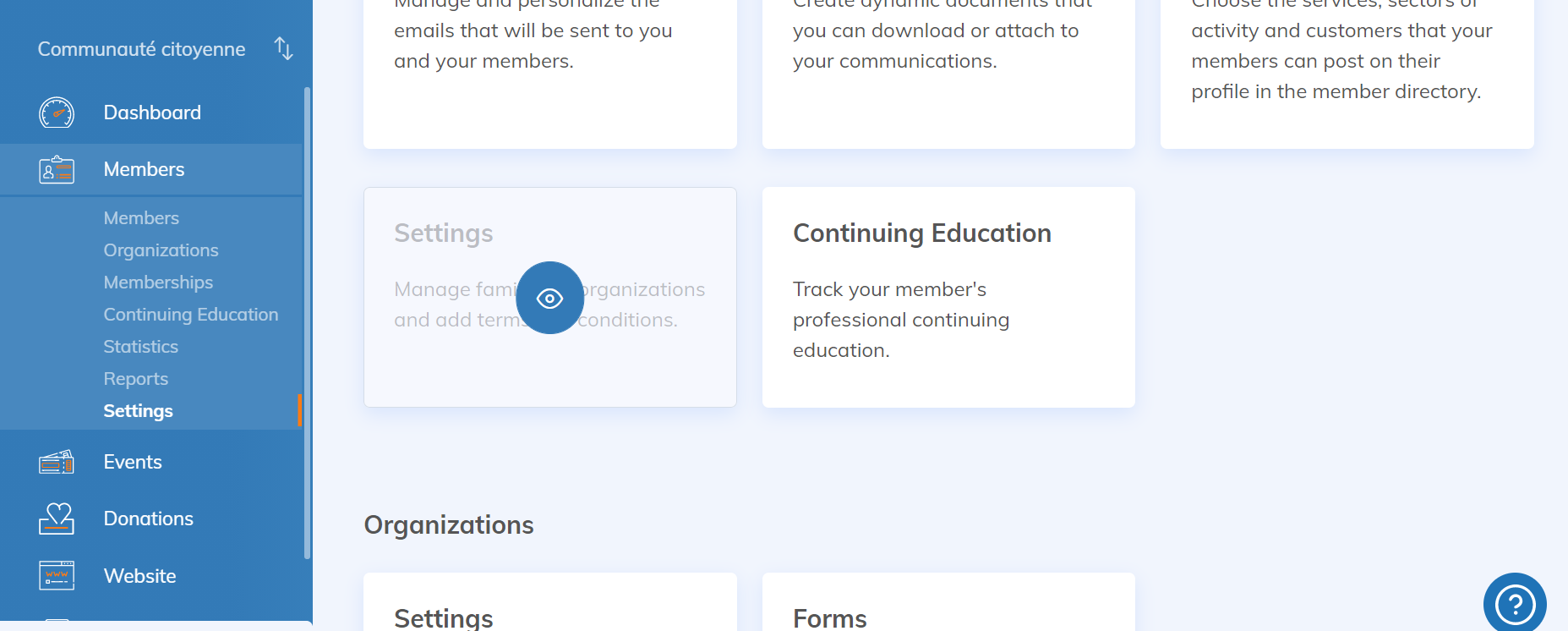Open the Continuing Education card
Screen dimensions: 1568x631
coord(948,296)
